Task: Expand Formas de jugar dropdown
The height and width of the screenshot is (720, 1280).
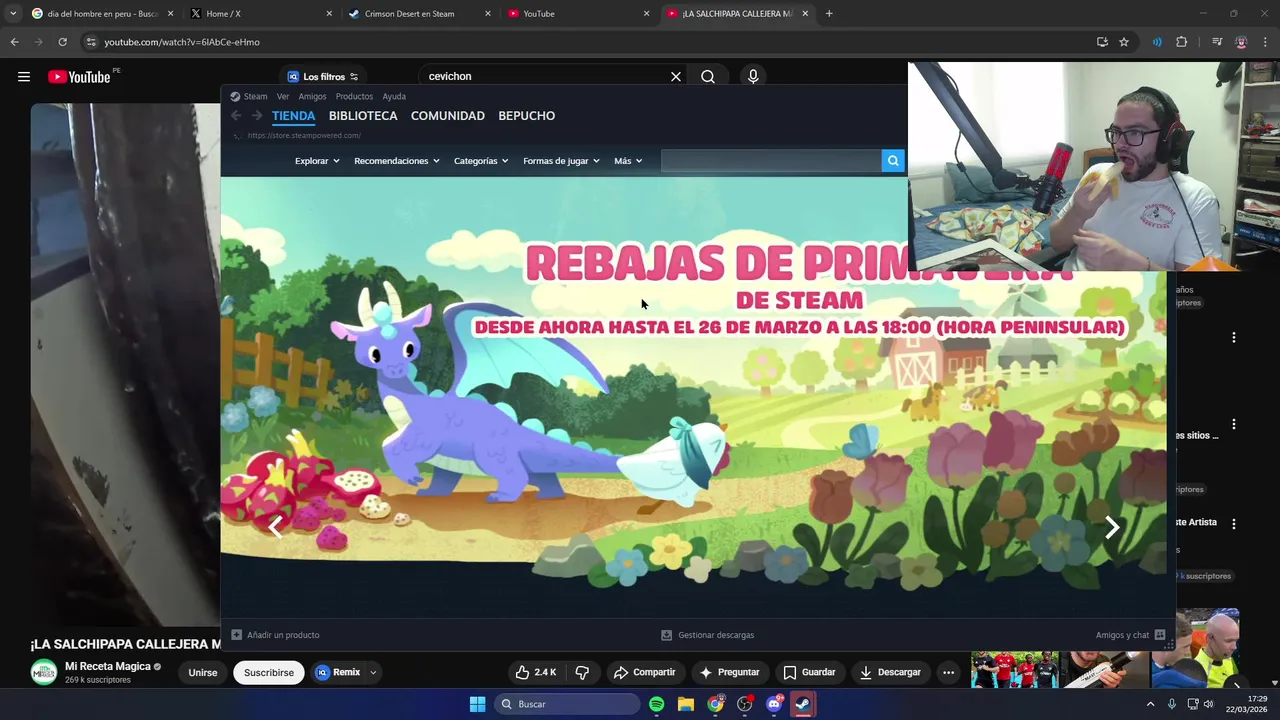Action: (x=561, y=161)
